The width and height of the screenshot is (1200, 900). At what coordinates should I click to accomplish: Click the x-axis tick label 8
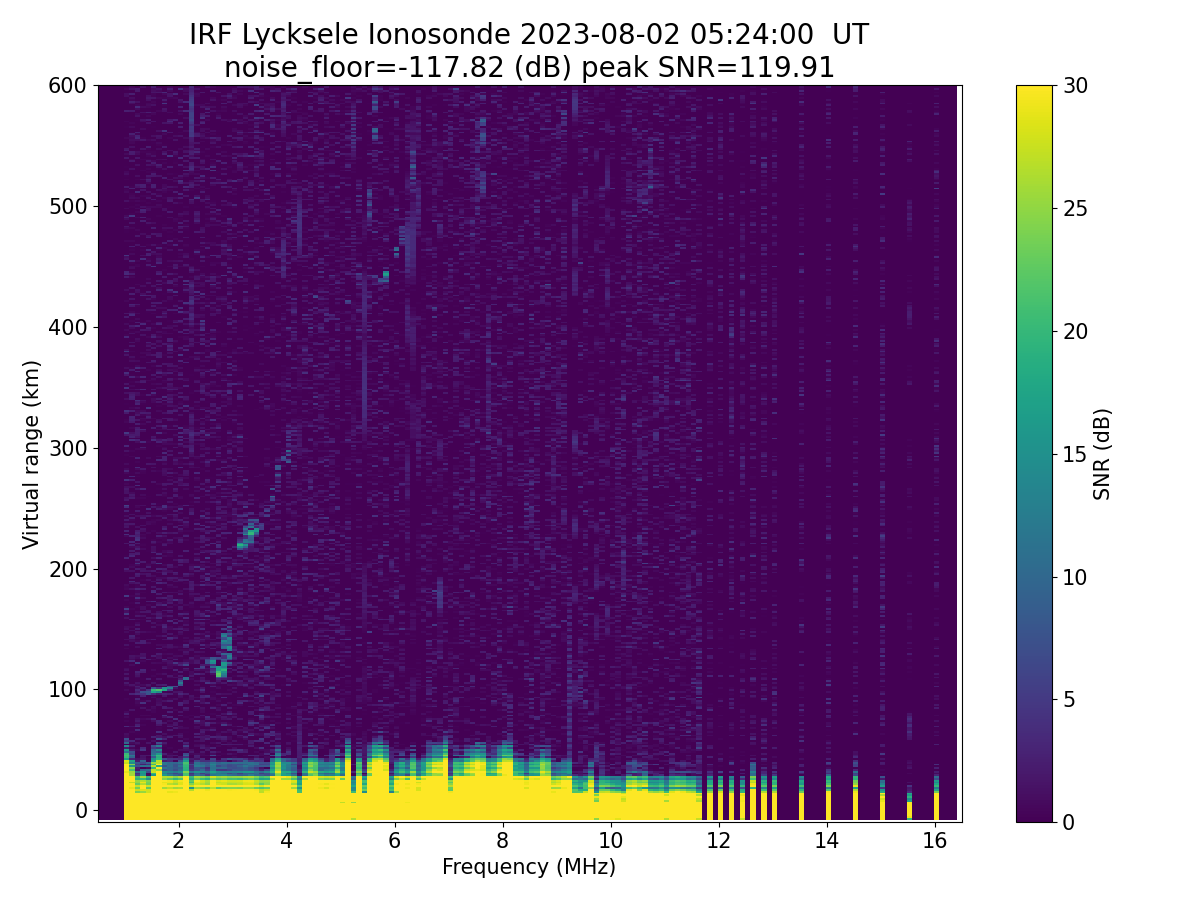coord(502,841)
